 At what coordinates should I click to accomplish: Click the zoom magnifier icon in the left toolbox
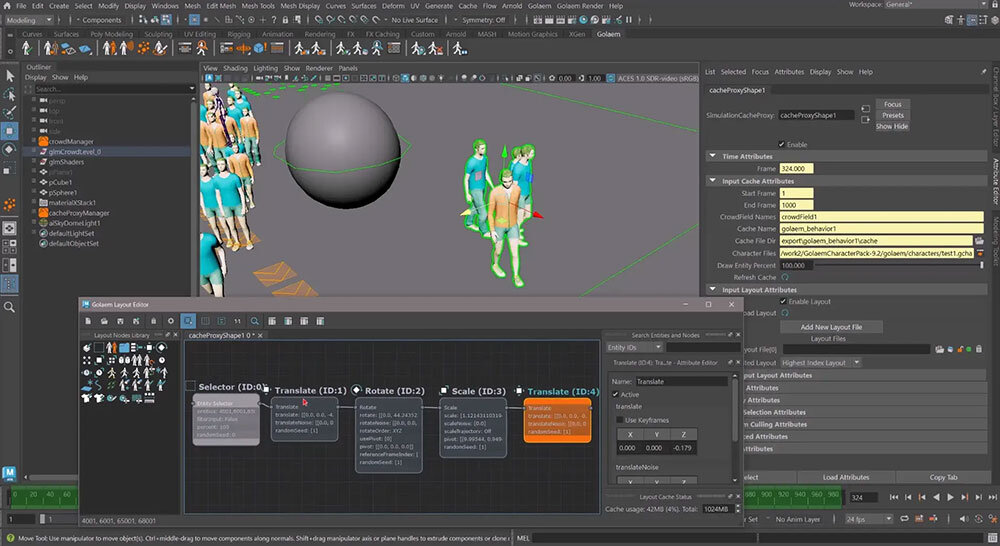10,307
